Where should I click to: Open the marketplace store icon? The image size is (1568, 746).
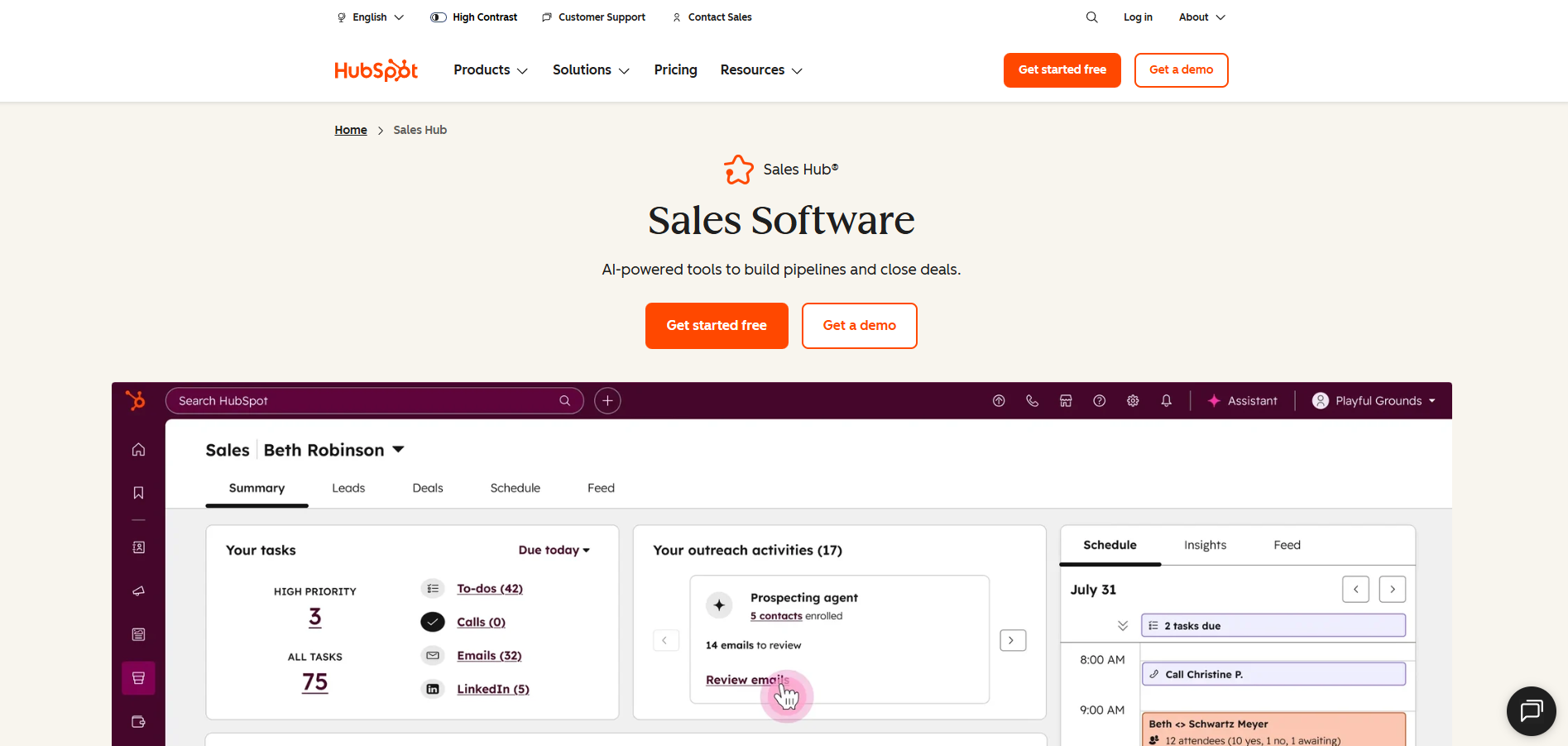click(1066, 401)
